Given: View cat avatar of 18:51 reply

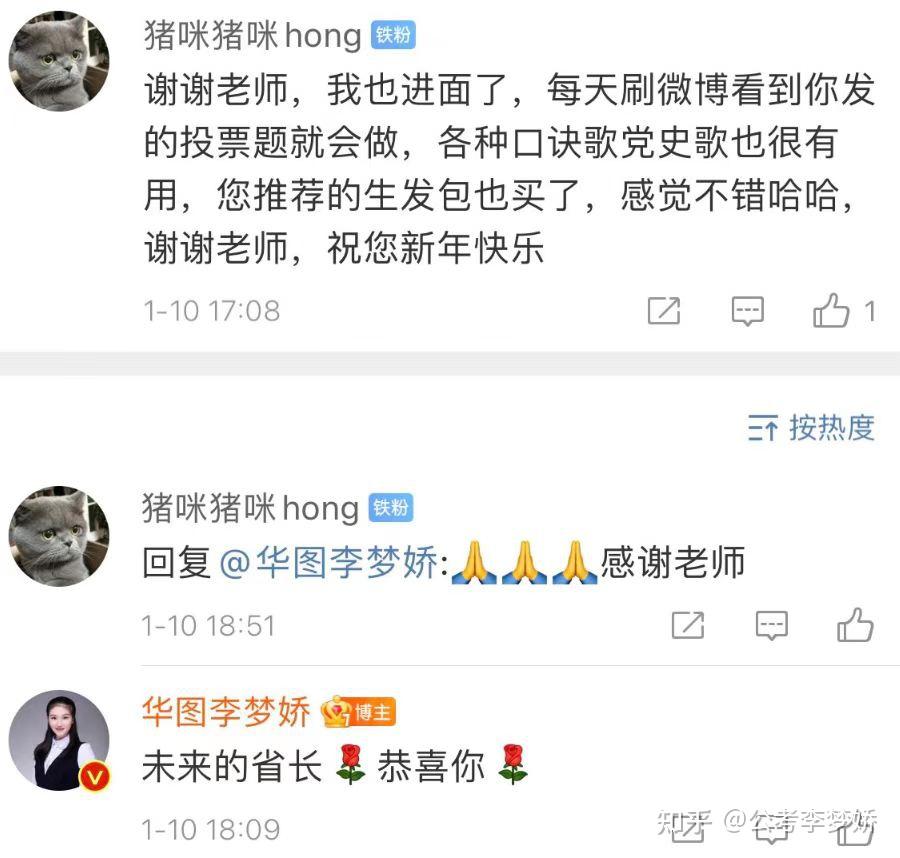Looking at the screenshot, I should tap(59, 536).
